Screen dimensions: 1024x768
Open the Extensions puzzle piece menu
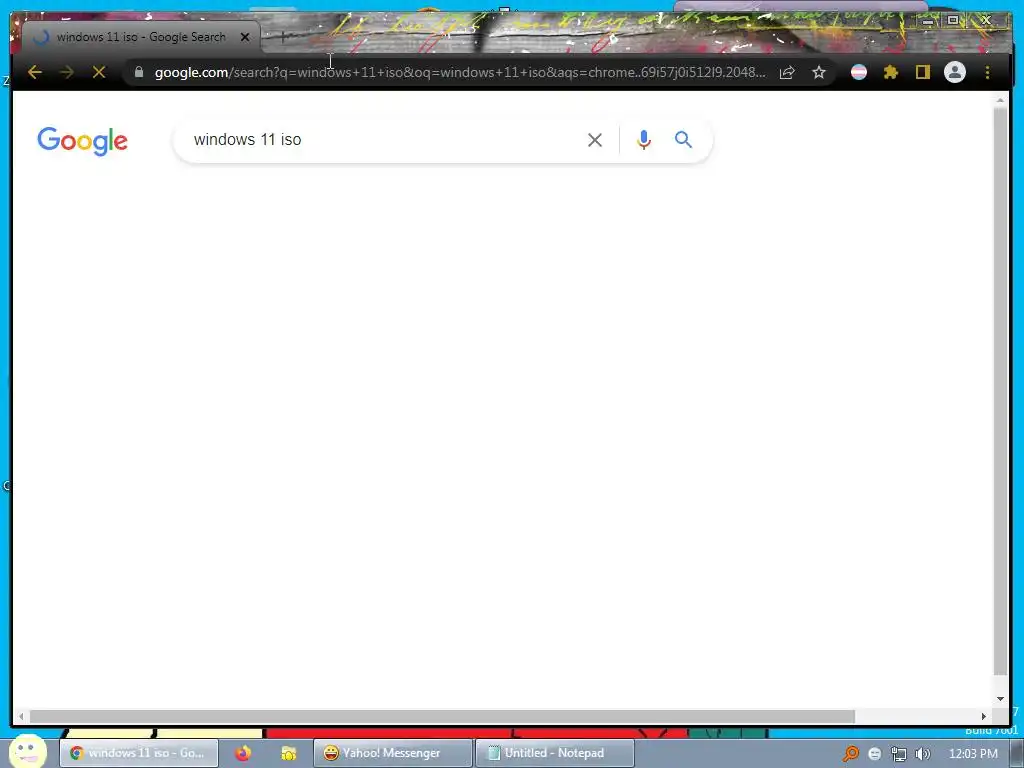point(891,72)
